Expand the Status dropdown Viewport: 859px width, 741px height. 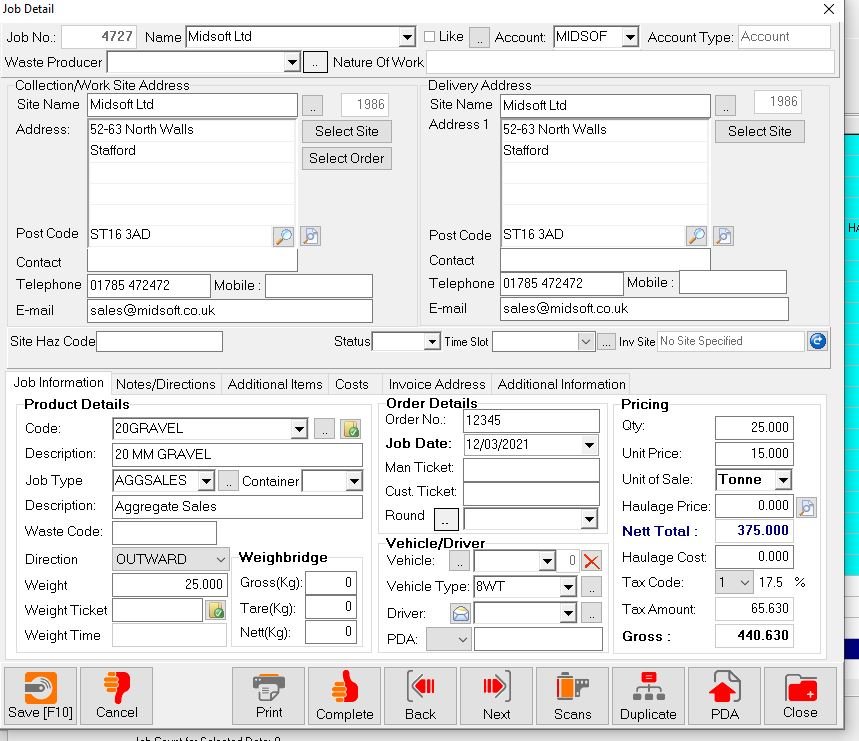pyautogui.click(x=432, y=342)
